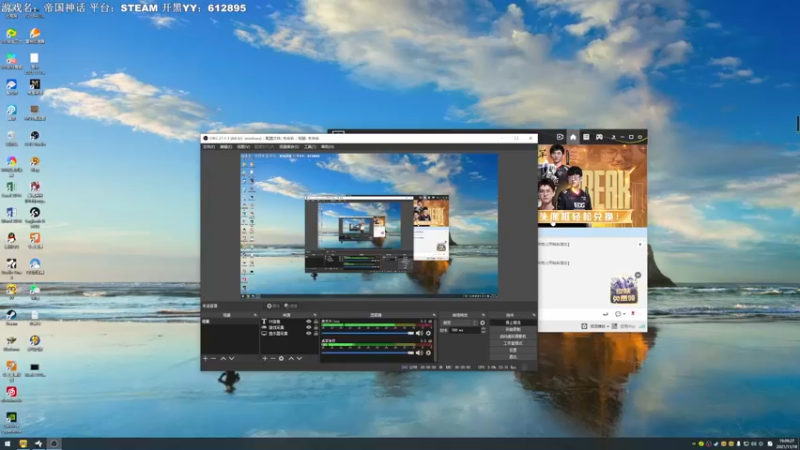The image size is (800, 450).
Task: Mute the second audio mixer channel
Action: click(419, 353)
